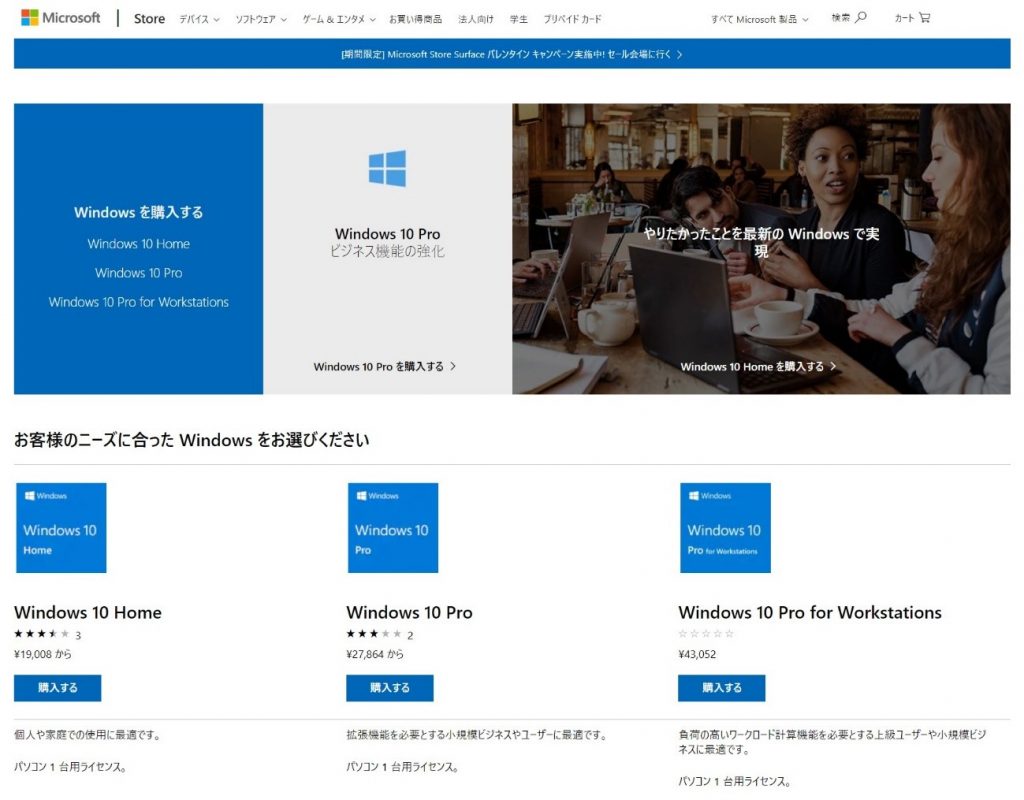Click the 個人や家庭での使用に最適です description
Image resolution: width=1024 pixels, height=800 pixels.
(x=87, y=735)
